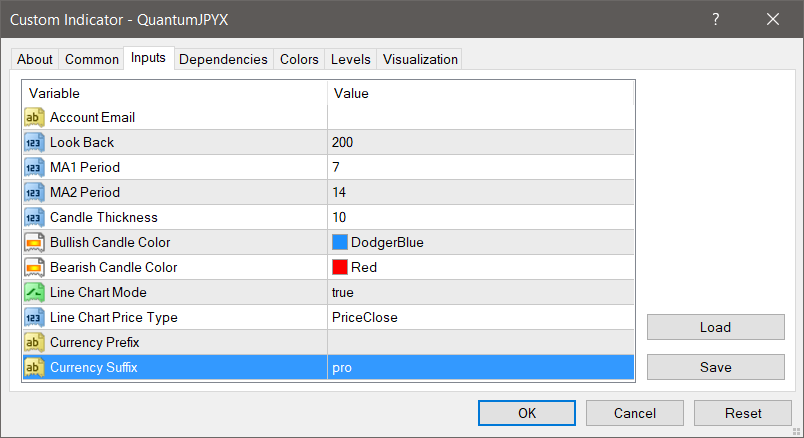This screenshot has width=804, height=438.
Task: Click the Look Back integer icon
Action: click(x=34, y=142)
